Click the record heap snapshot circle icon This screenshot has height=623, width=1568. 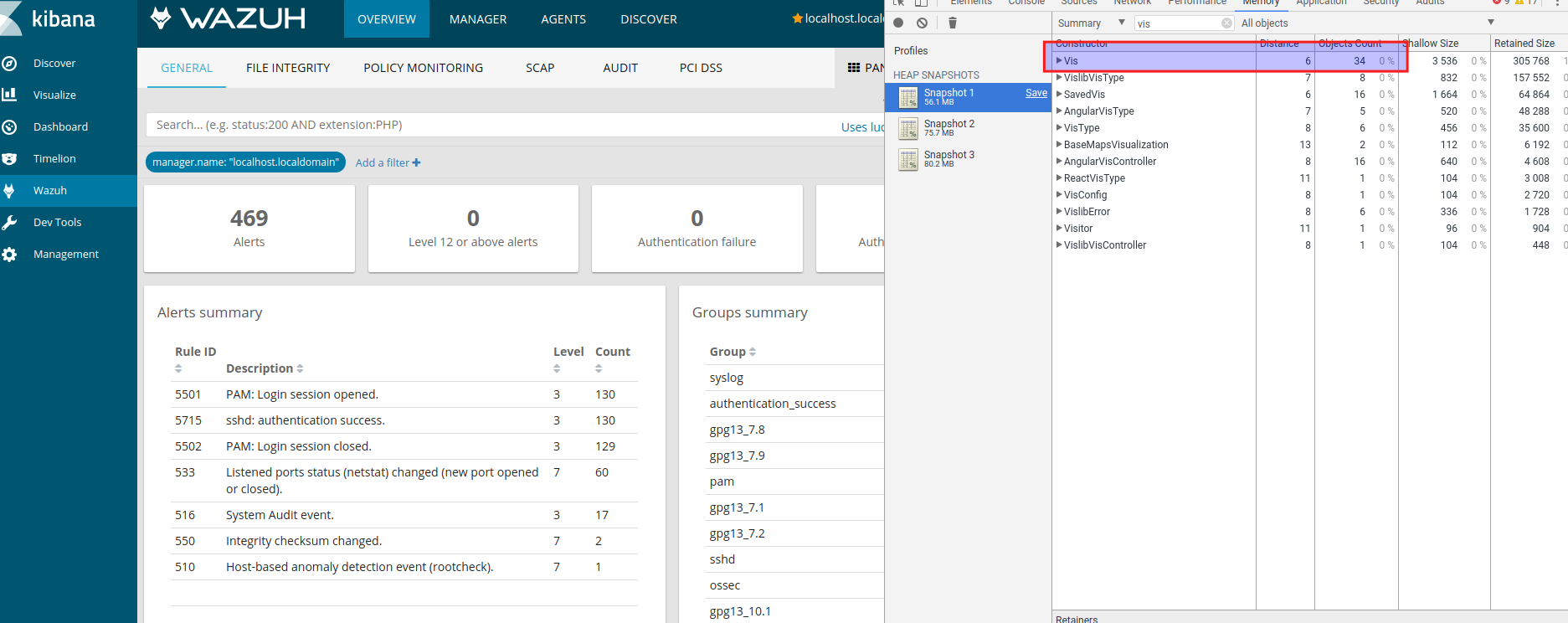[x=898, y=23]
